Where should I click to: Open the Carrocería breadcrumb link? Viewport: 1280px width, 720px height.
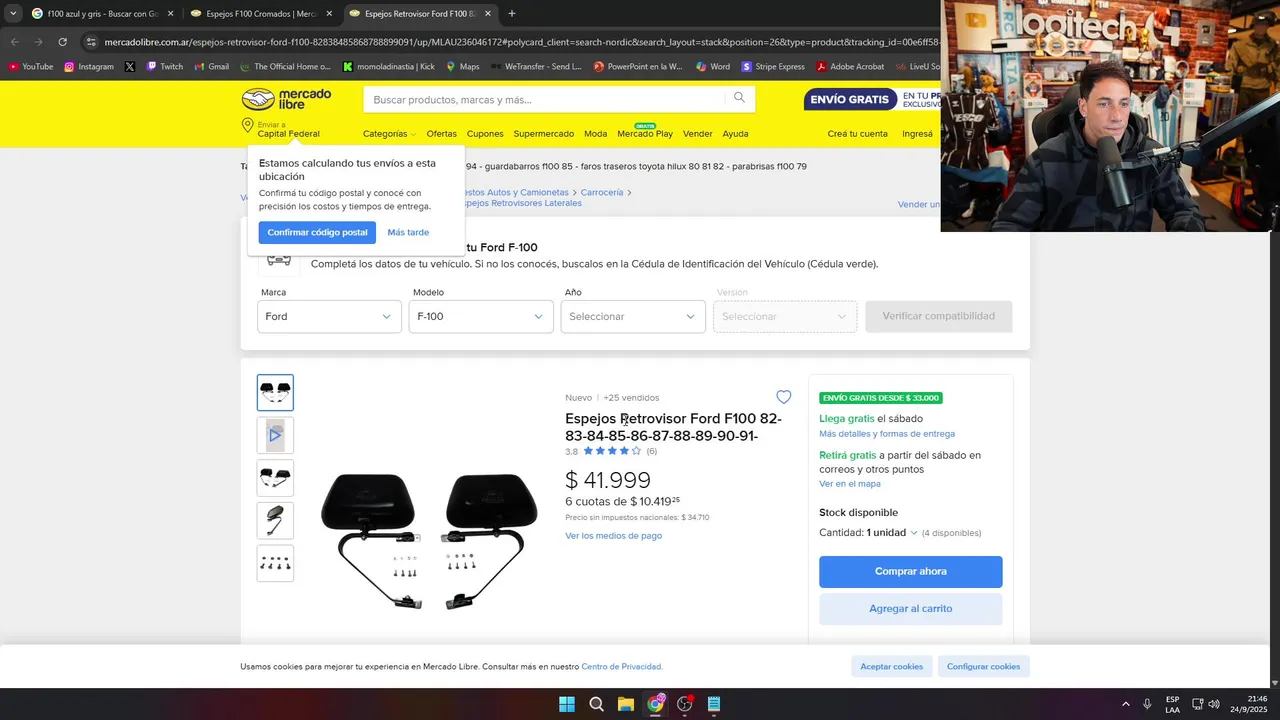tap(602, 192)
